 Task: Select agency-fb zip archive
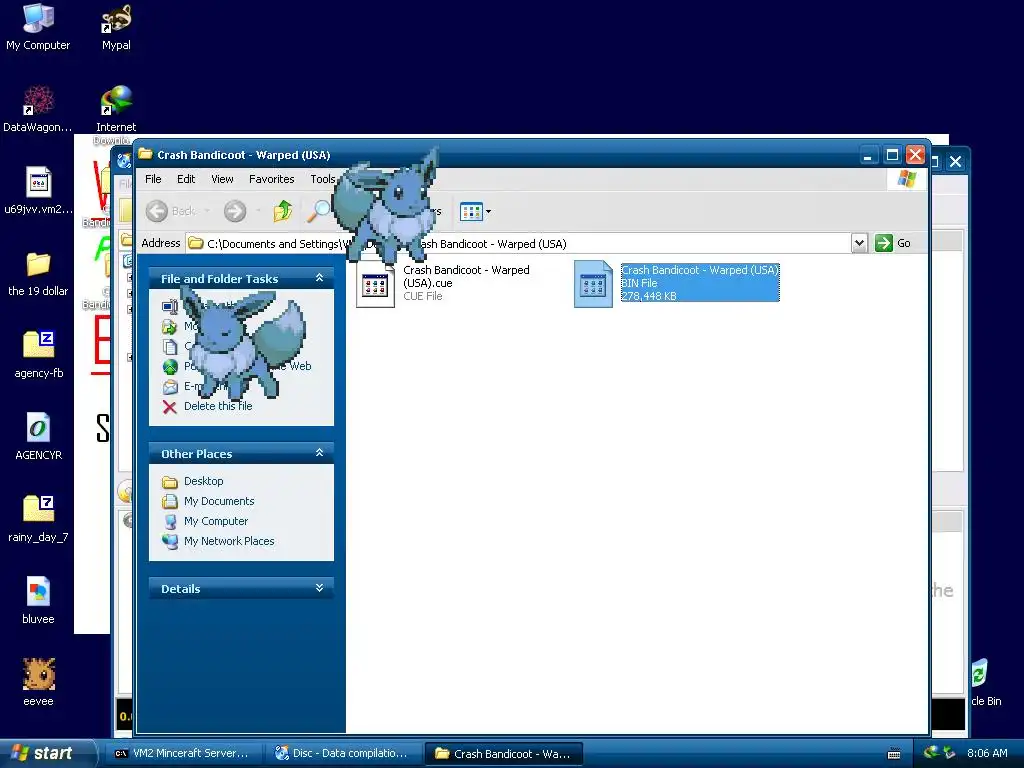click(x=38, y=355)
